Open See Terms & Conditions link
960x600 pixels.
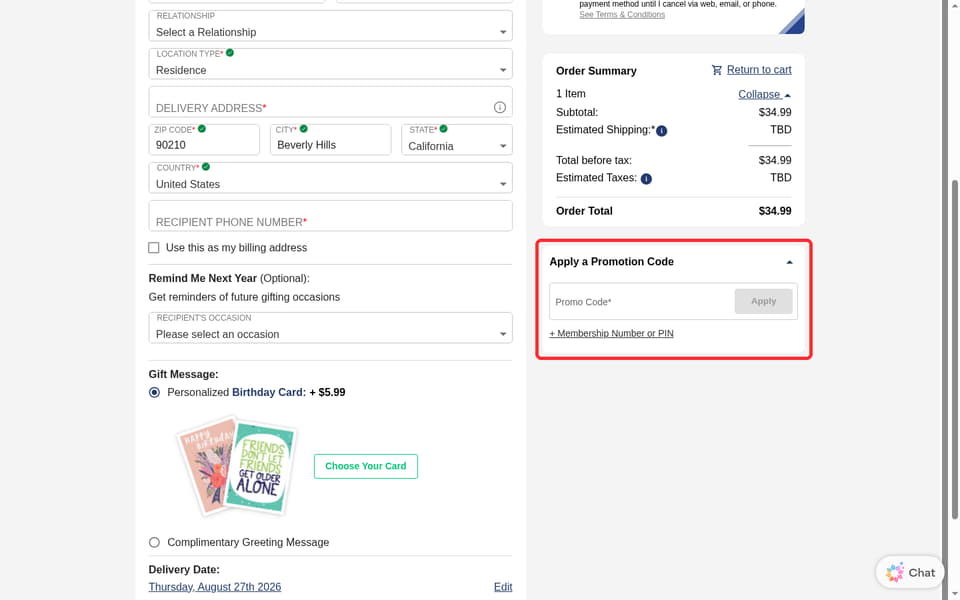pyautogui.click(x=621, y=15)
